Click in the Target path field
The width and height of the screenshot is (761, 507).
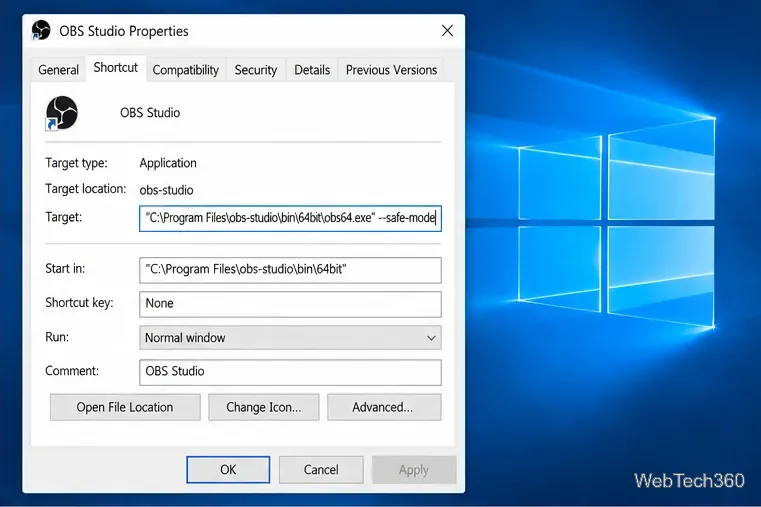(290, 218)
